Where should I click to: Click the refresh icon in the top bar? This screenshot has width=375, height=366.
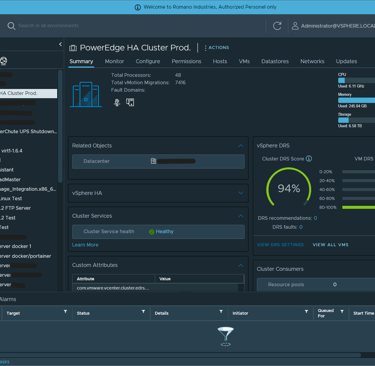tap(277, 26)
